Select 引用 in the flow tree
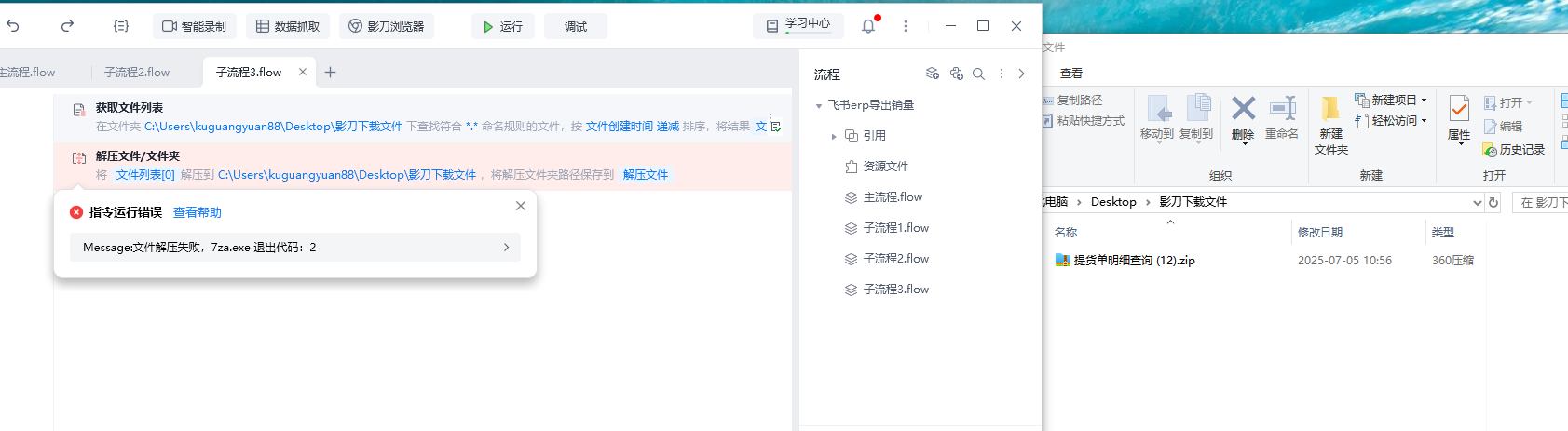This screenshot has height=431, width=1568. click(x=874, y=136)
